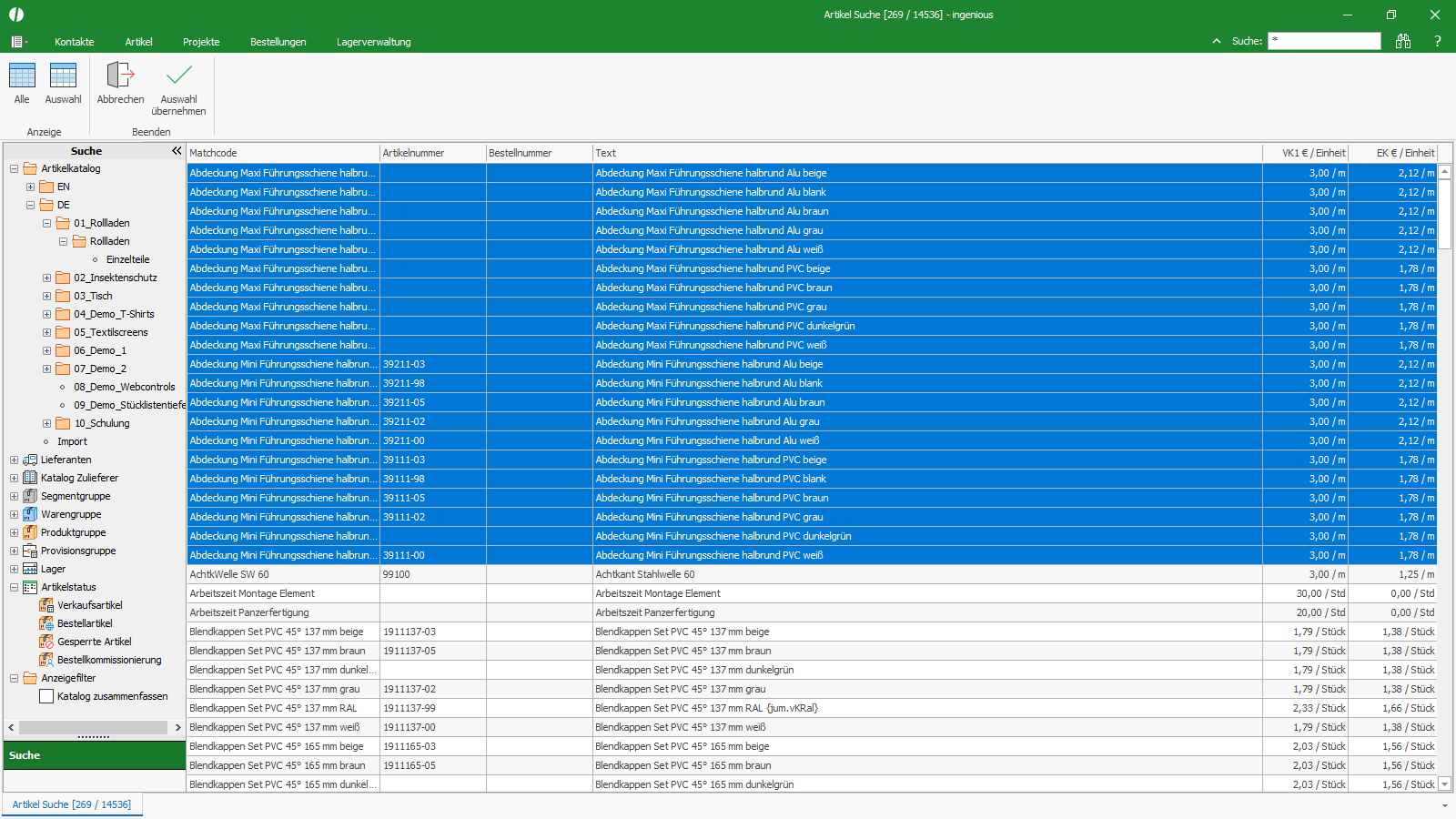
Task: Expand the EN catalog node
Action: coord(30,187)
